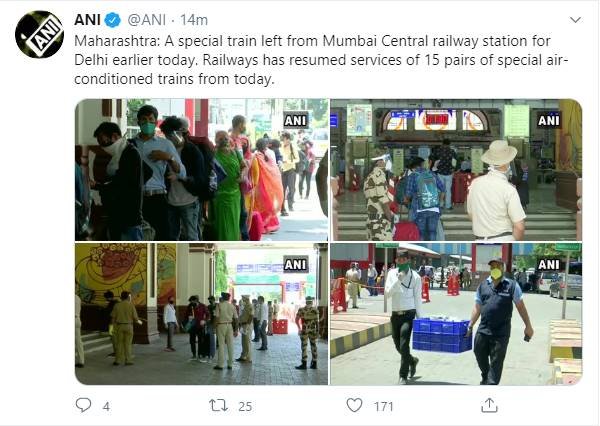Click the ANI watermark on top-right photo
This screenshot has width=600, height=426.
click(548, 121)
